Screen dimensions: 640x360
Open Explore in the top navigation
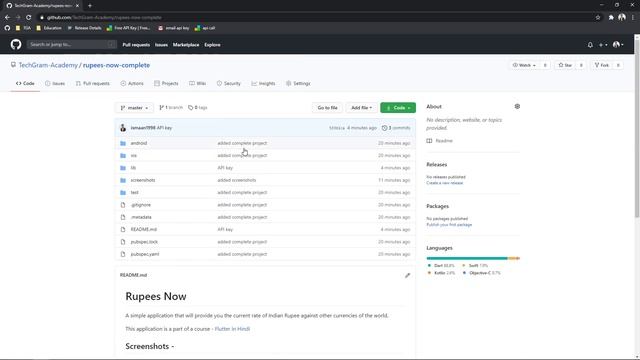tap(212, 45)
